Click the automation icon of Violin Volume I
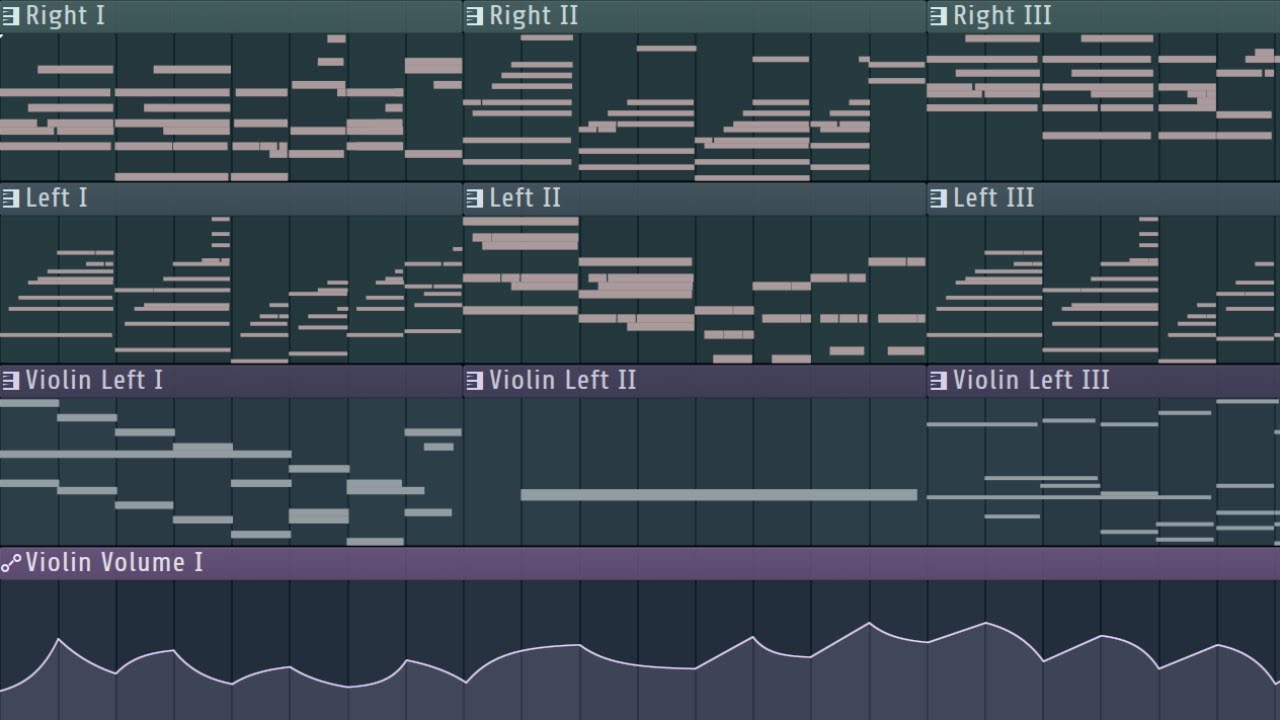 pyautogui.click(x=11, y=563)
